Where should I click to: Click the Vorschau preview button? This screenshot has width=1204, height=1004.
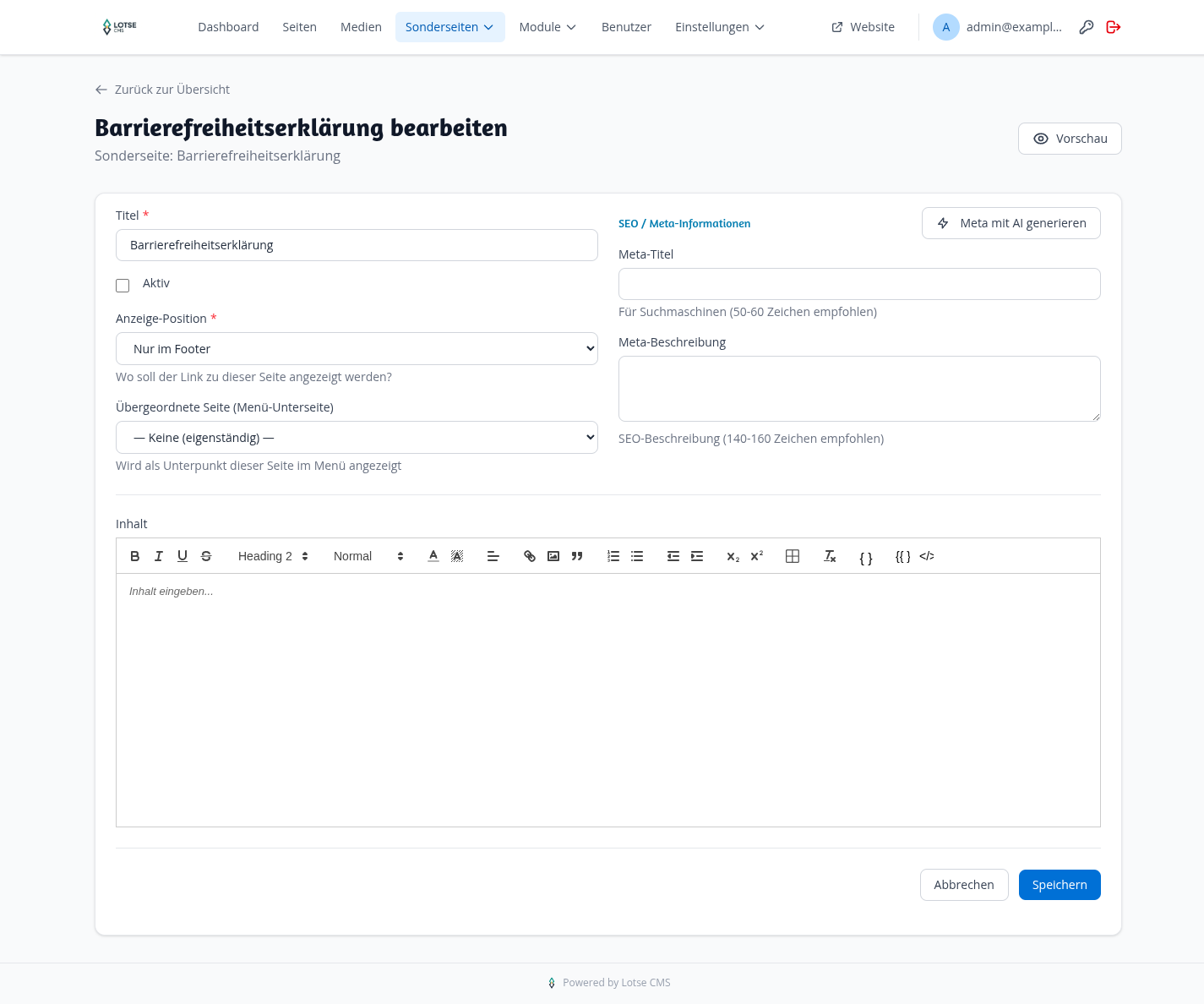[1070, 139]
